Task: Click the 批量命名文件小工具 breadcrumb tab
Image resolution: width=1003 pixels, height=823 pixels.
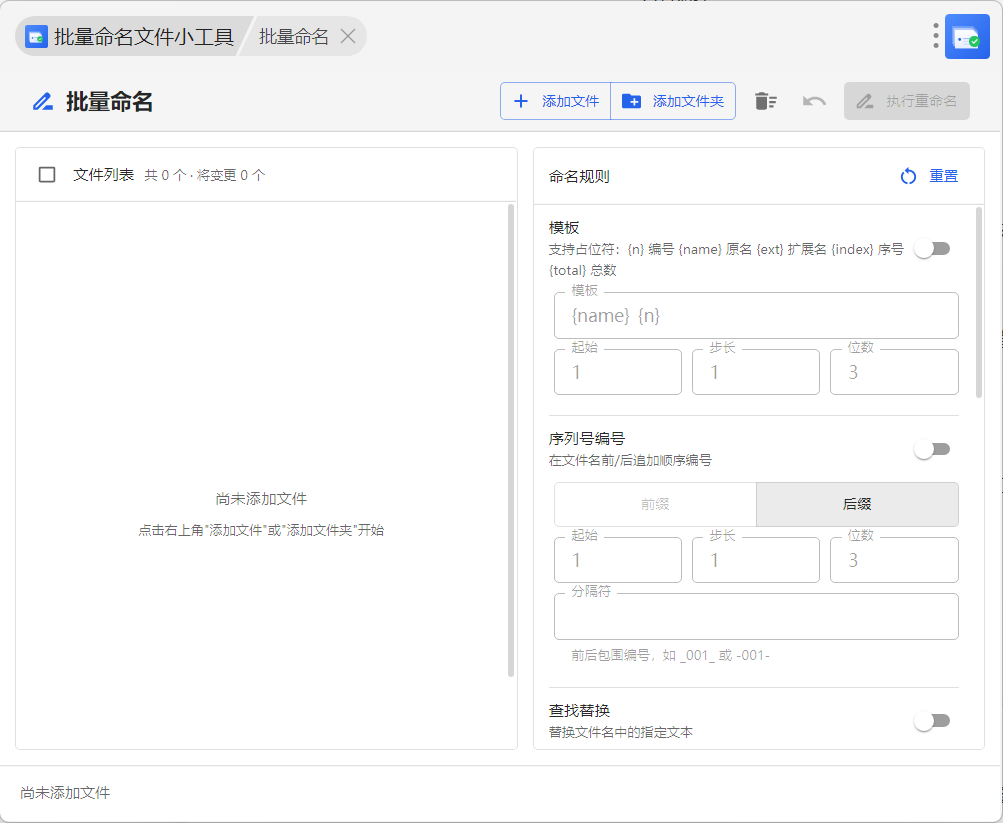Action: 130,36
